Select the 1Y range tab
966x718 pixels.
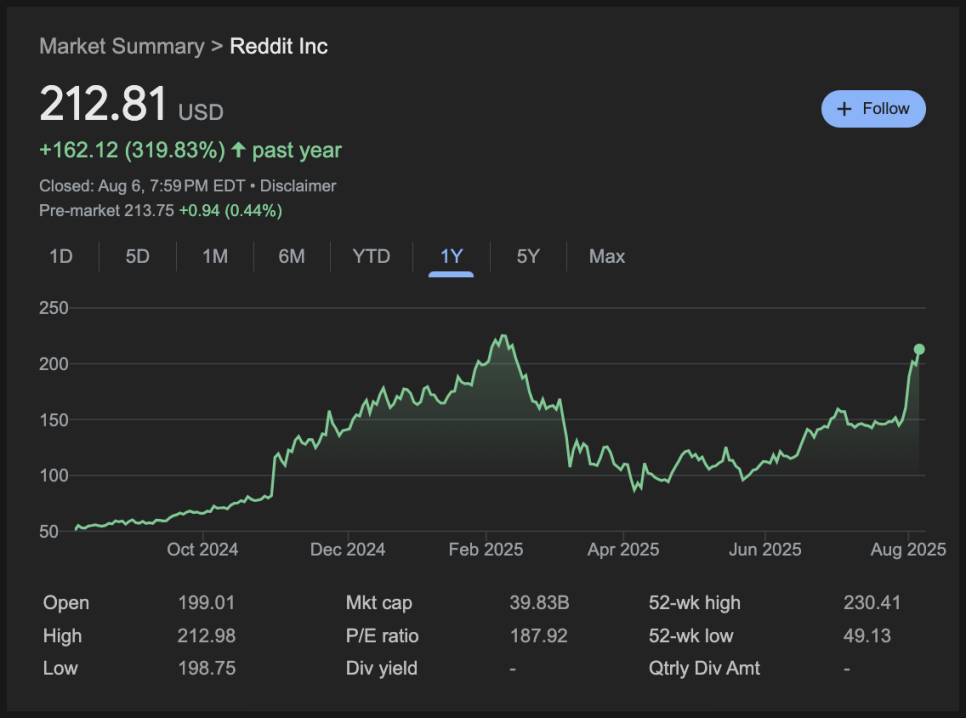(451, 256)
